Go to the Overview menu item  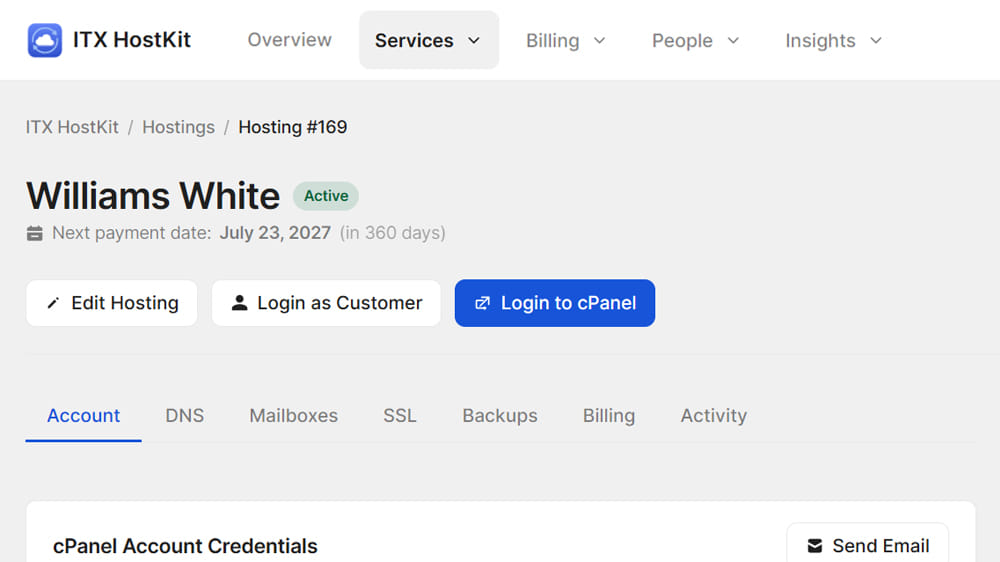point(290,40)
